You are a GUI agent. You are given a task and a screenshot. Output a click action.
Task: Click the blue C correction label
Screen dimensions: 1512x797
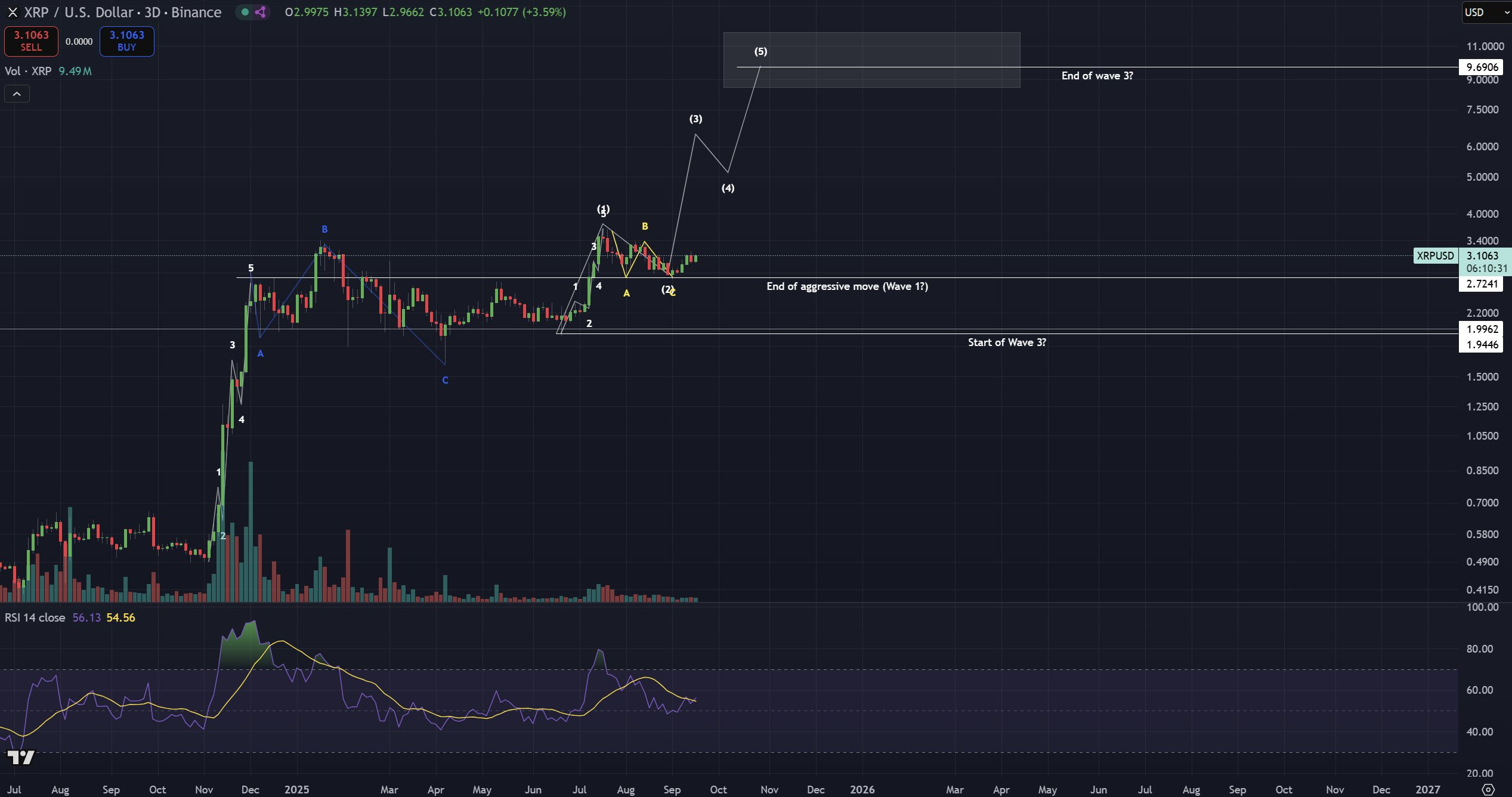[445, 380]
